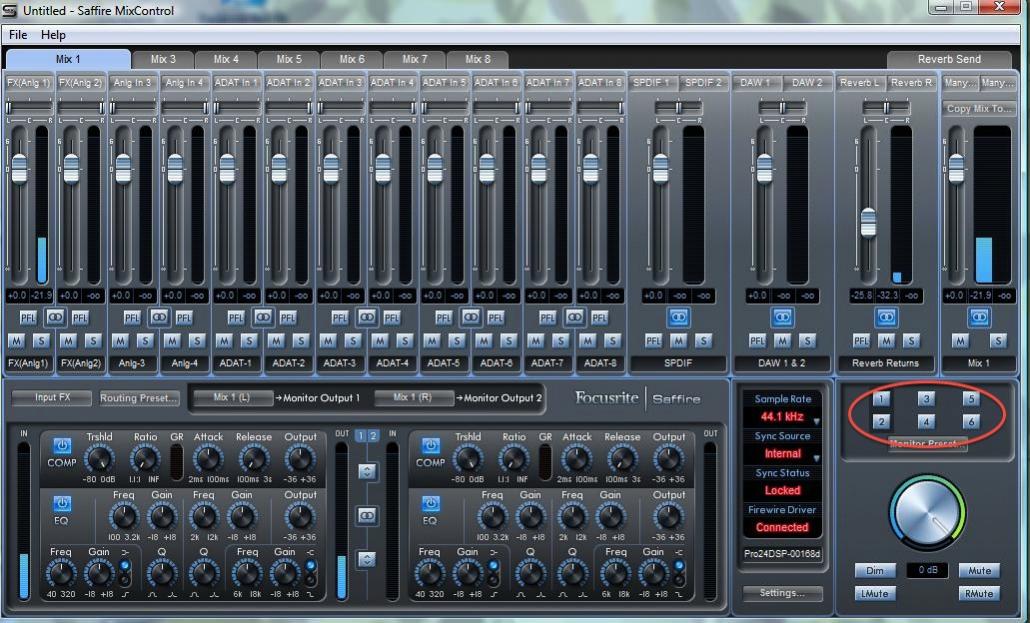Screen dimensions: 1030x623
Task: Click the Copy Mix To button
Action: click(x=979, y=108)
